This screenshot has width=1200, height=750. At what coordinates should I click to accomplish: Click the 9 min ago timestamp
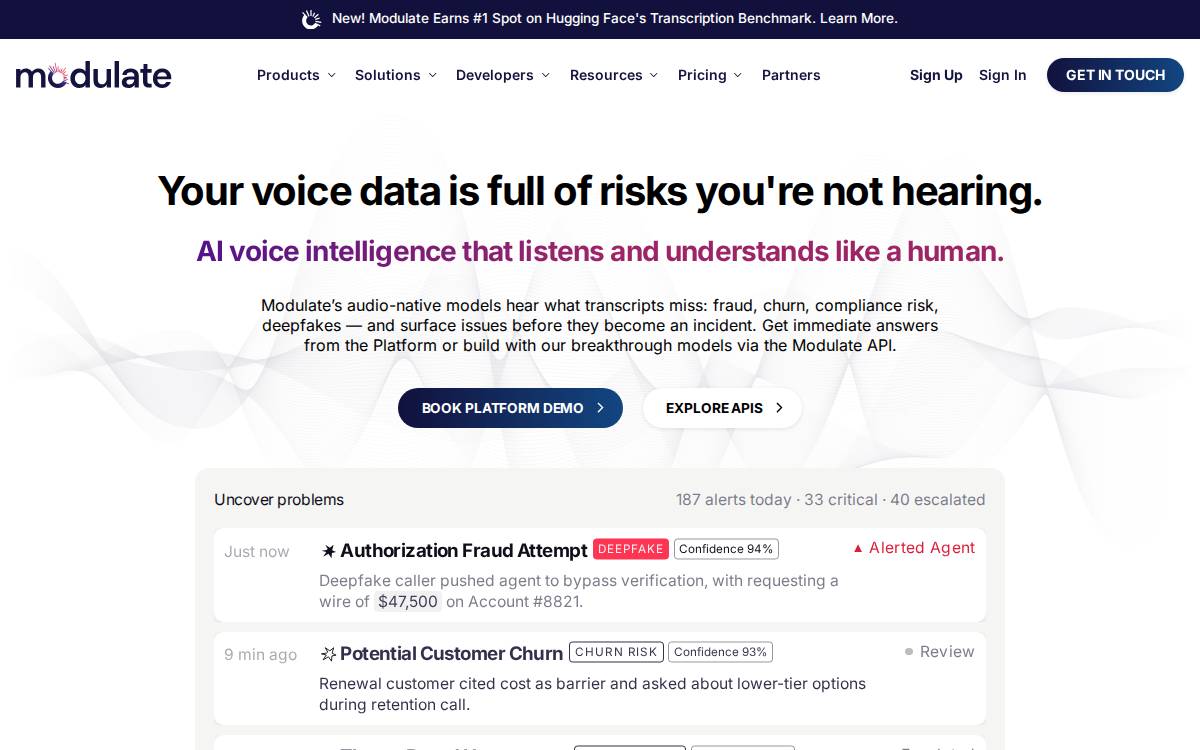[x=260, y=655]
